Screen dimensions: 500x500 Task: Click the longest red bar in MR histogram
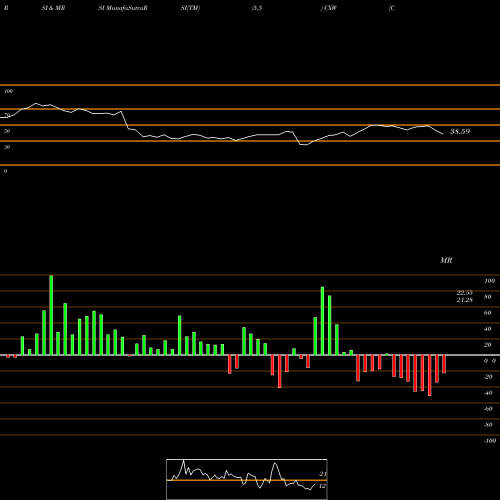430,375
